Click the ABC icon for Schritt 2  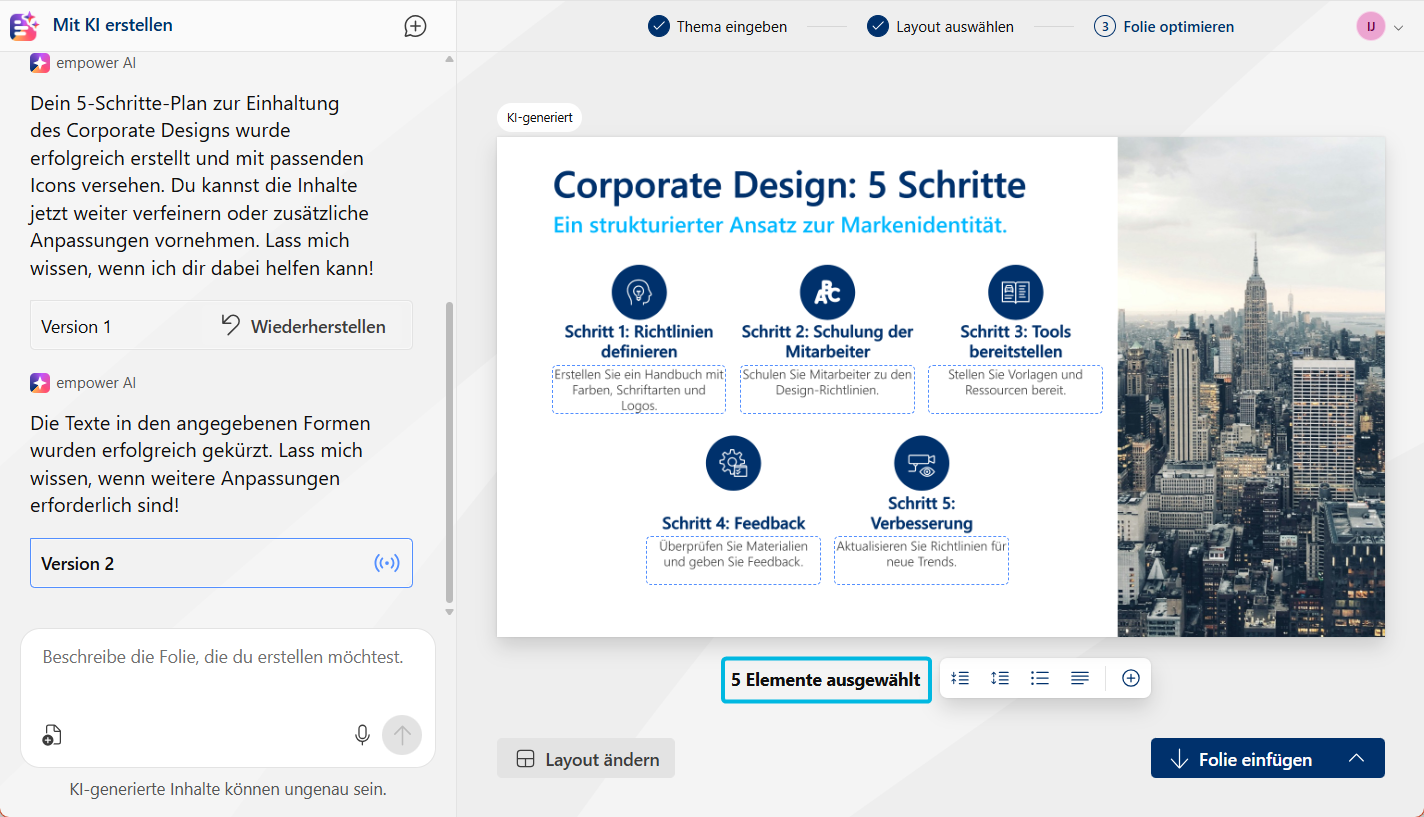tap(827, 292)
